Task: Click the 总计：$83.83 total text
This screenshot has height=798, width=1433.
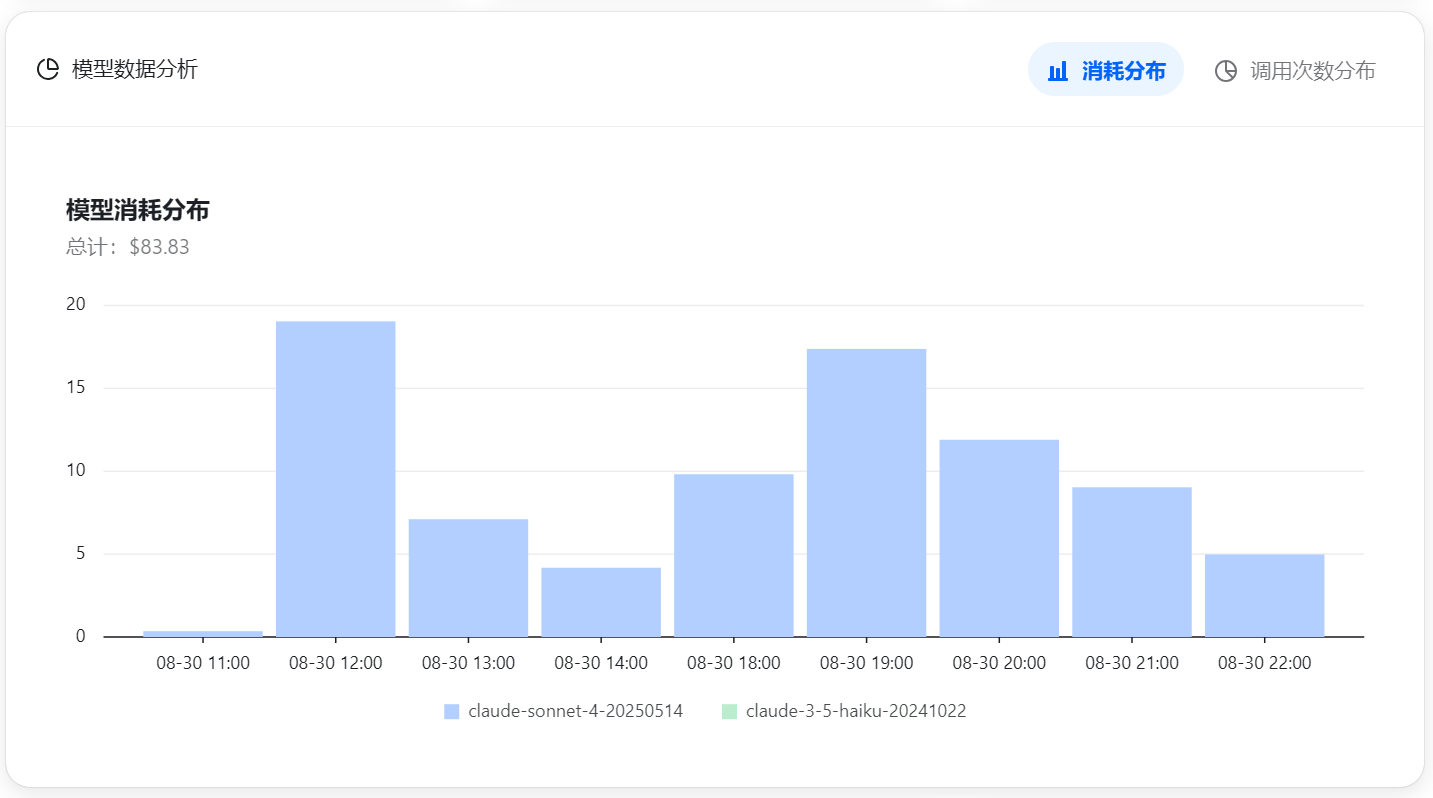Action: 128,247
